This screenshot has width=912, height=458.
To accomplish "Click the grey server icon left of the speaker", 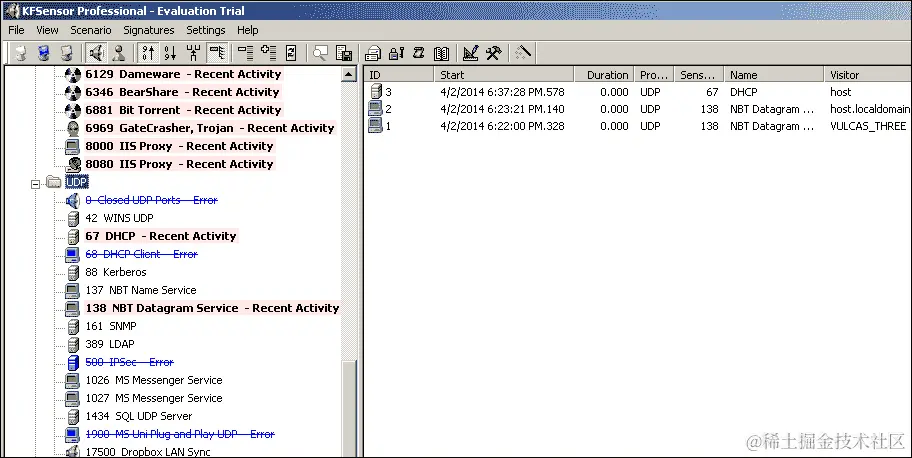I will point(67,53).
